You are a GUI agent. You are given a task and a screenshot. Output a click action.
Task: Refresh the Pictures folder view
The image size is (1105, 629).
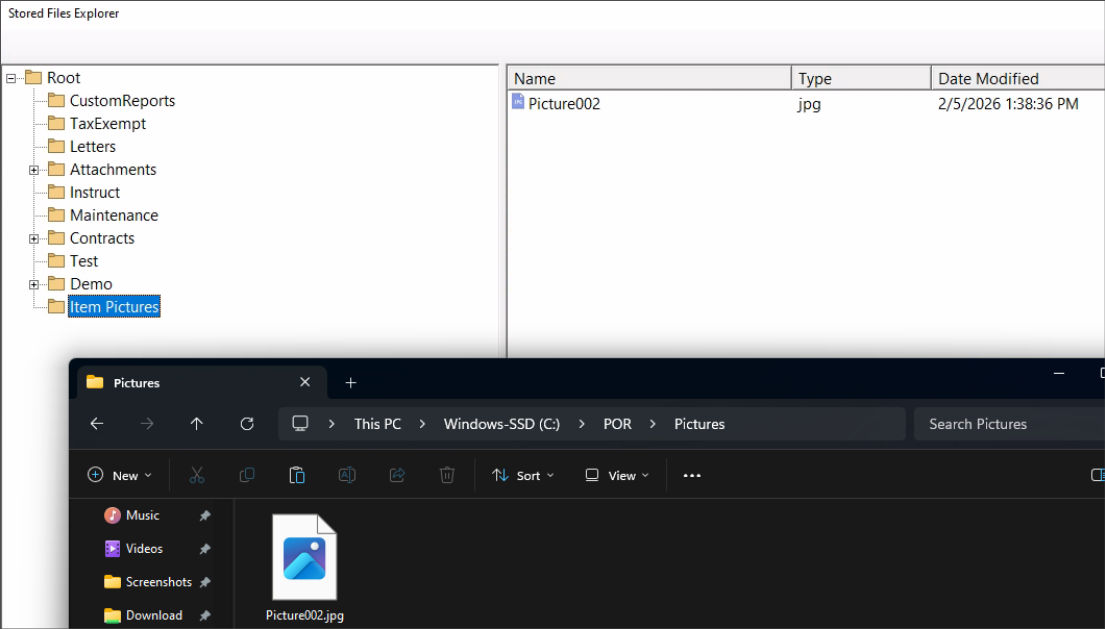[247, 424]
